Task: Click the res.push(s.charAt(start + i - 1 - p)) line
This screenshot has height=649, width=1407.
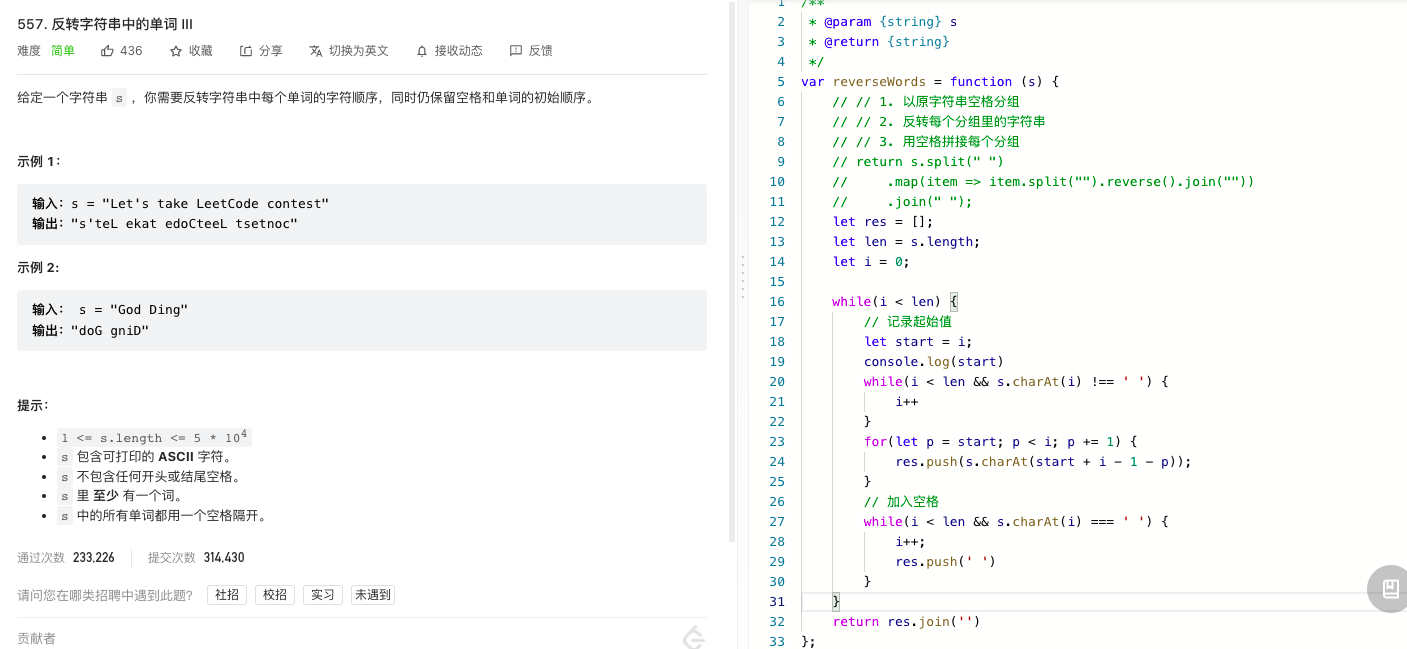Action: (x=1044, y=461)
